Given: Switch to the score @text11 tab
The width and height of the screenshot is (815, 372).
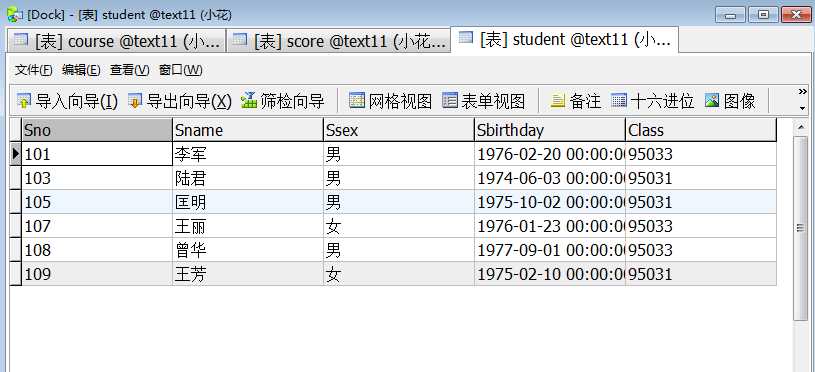Looking at the screenshot, I should (338, 41).
